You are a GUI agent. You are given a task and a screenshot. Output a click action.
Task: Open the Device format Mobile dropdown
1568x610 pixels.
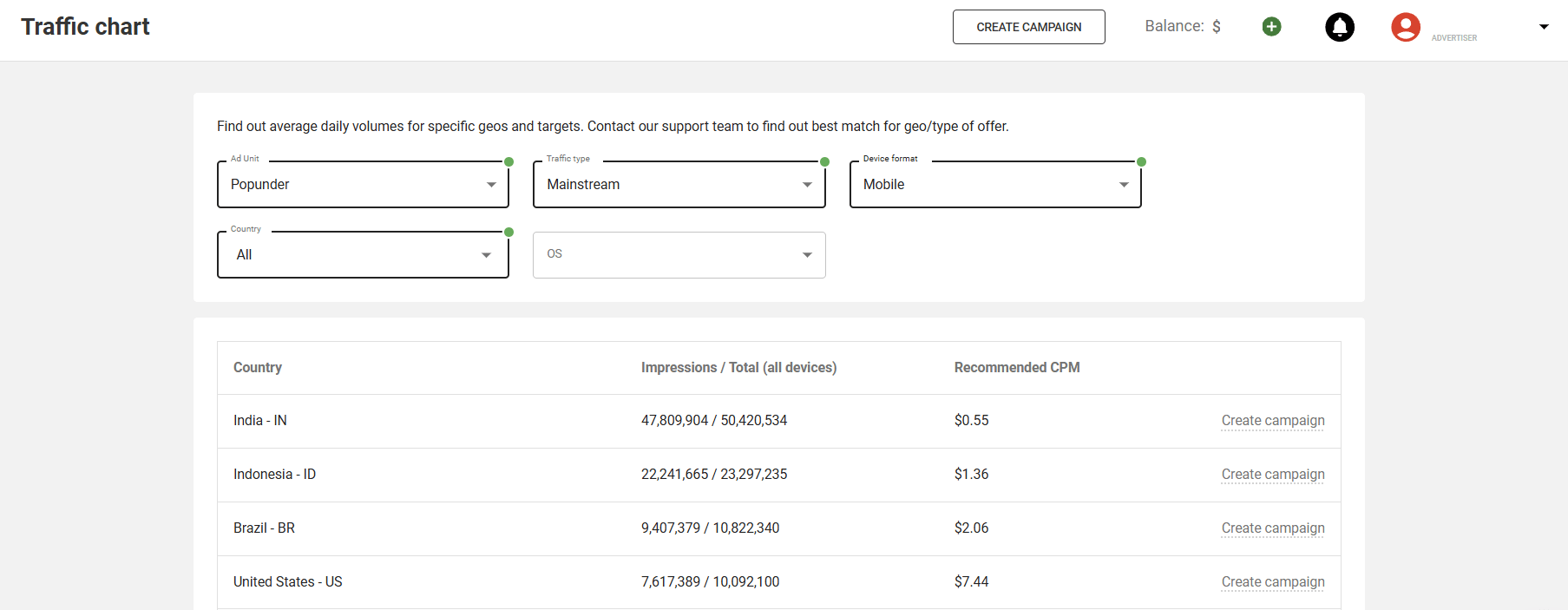994,185
